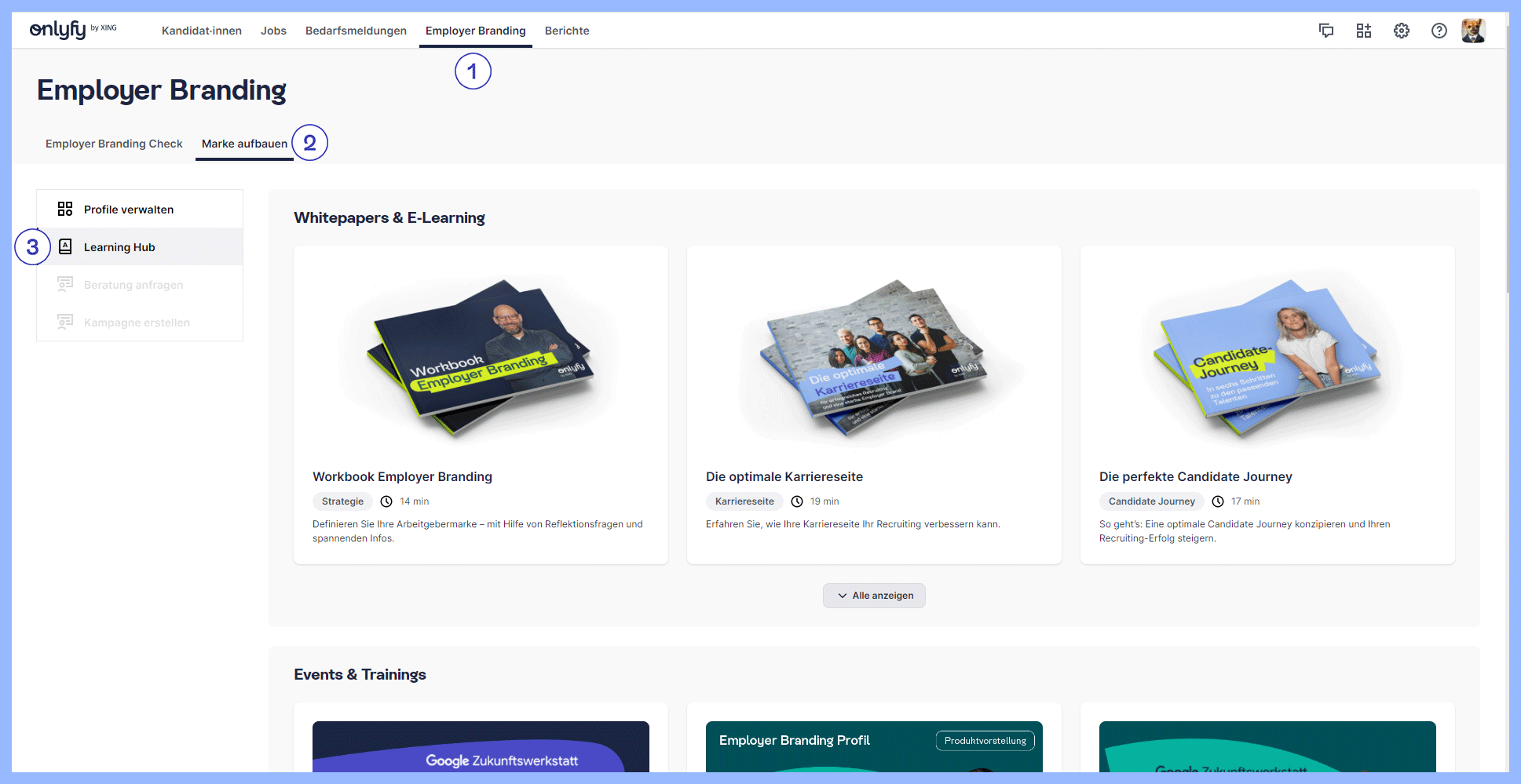This screenshot has height=784, width=1521.
Task: Open the Kandidat·innen menu item
Action: (202, 31)
